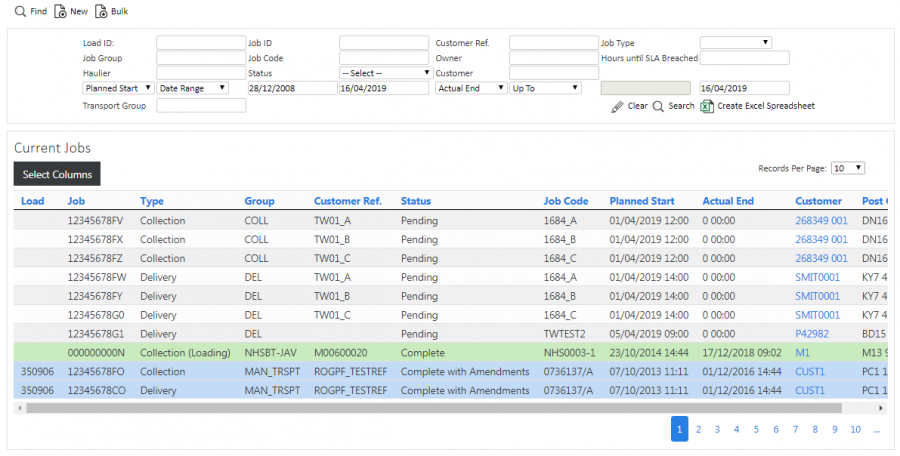900x456 pixels.
Task: Click 05/04/2019 09:00 planned start cell
Action: coord(649,334)
